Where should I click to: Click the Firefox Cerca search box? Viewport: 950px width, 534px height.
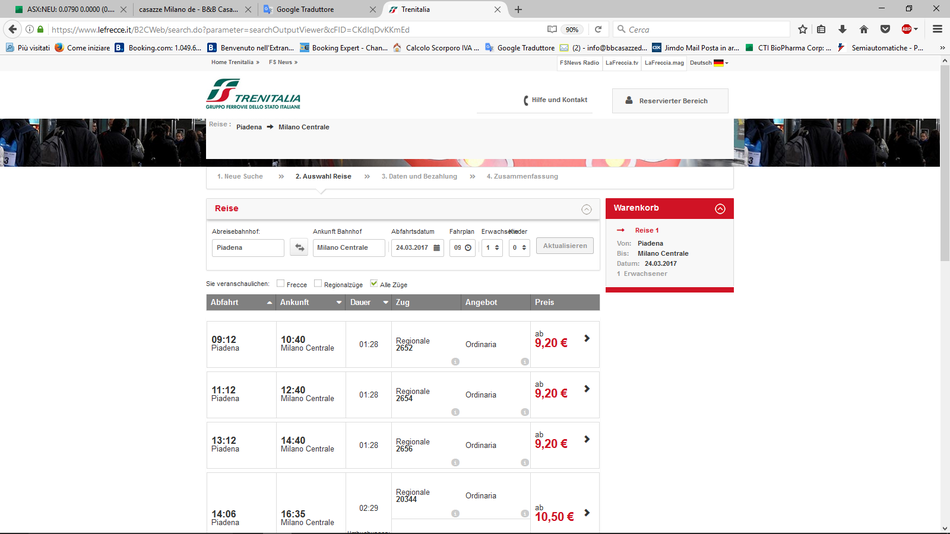tap(702, 29)
